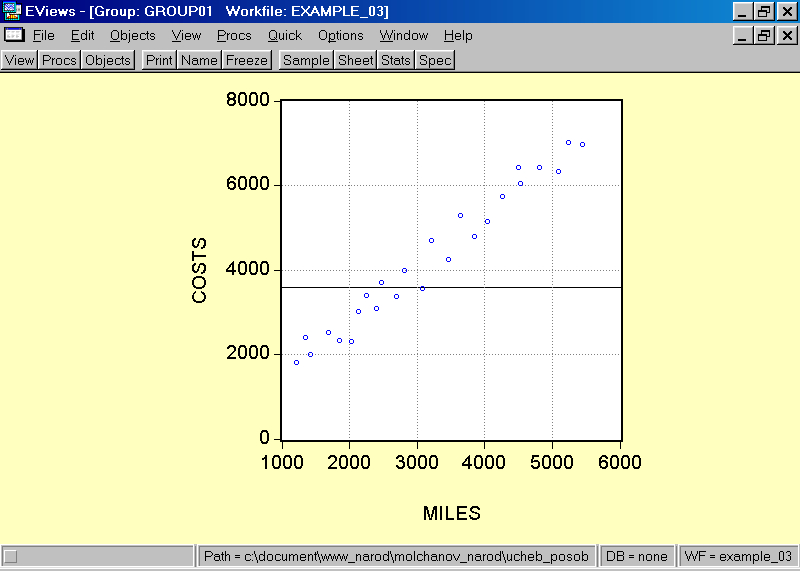The height and width of the screenshot is (571, 800).
Task: Click the Name toolbar button
Action: point(199,60)
